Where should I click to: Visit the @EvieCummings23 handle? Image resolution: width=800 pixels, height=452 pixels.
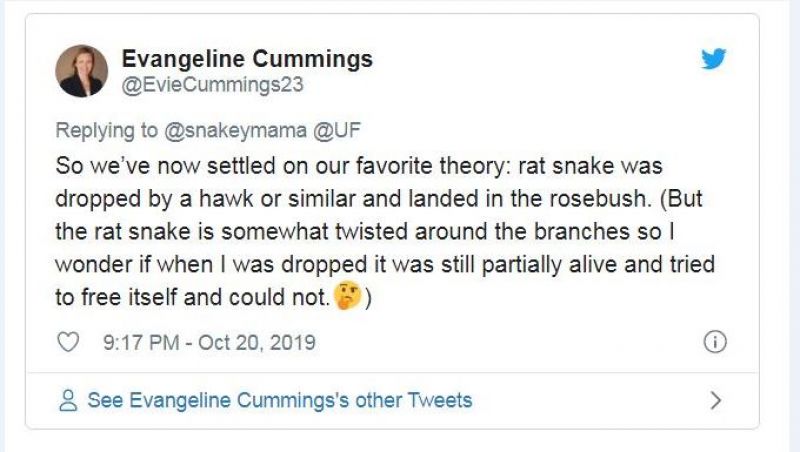pyautogui.click(x=211, y=86)
